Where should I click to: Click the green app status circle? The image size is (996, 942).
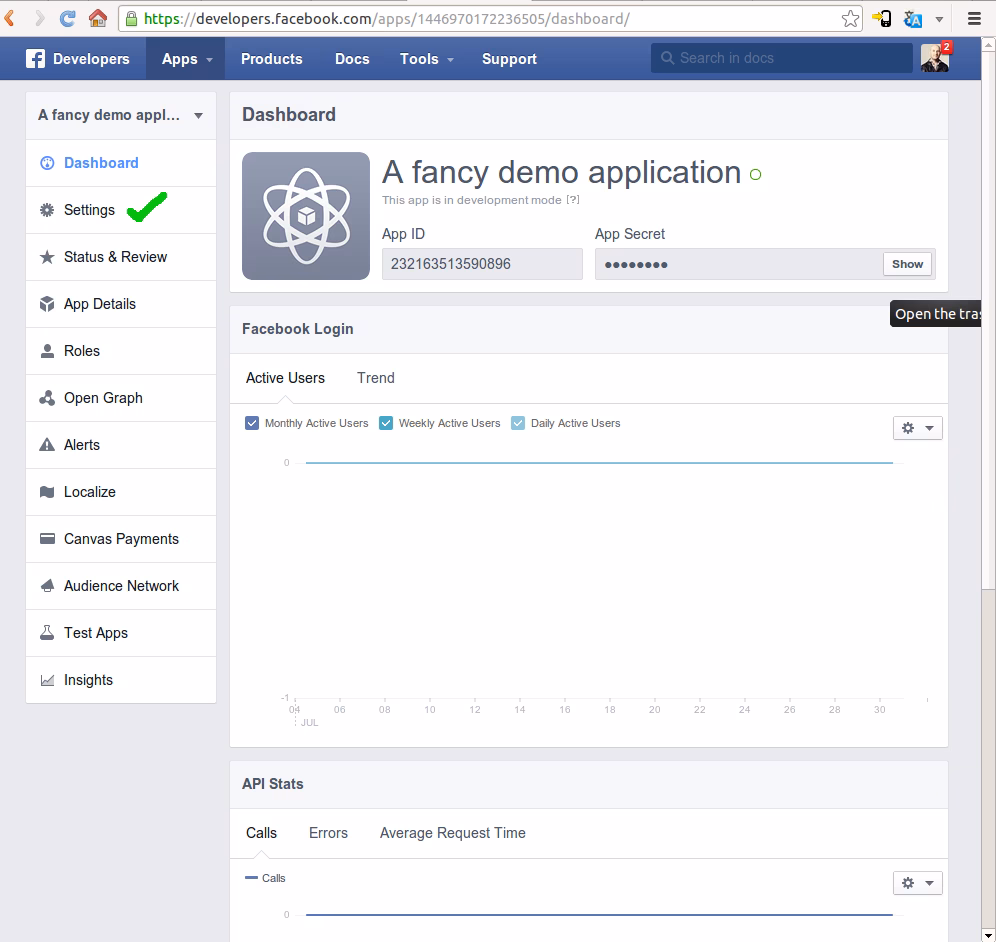click(x=755, y=175)
